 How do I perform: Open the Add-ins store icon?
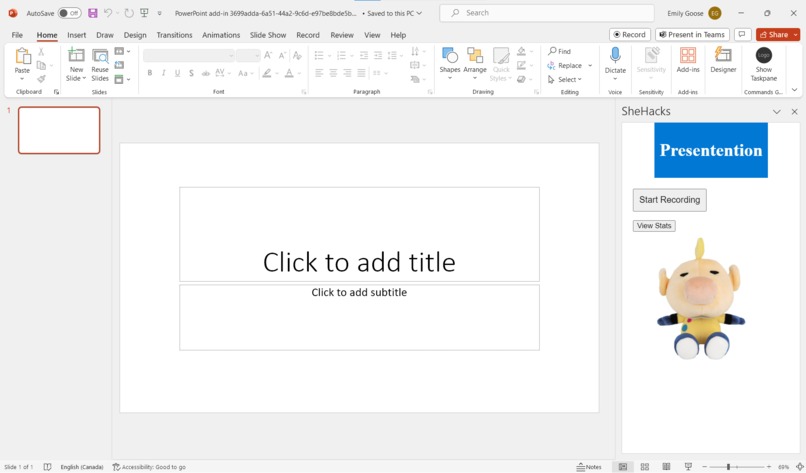click(x=688, y=55)
